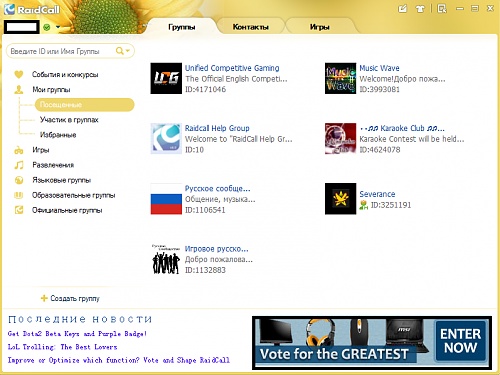Click ID:1132883 text

click(x=205, y=270)
